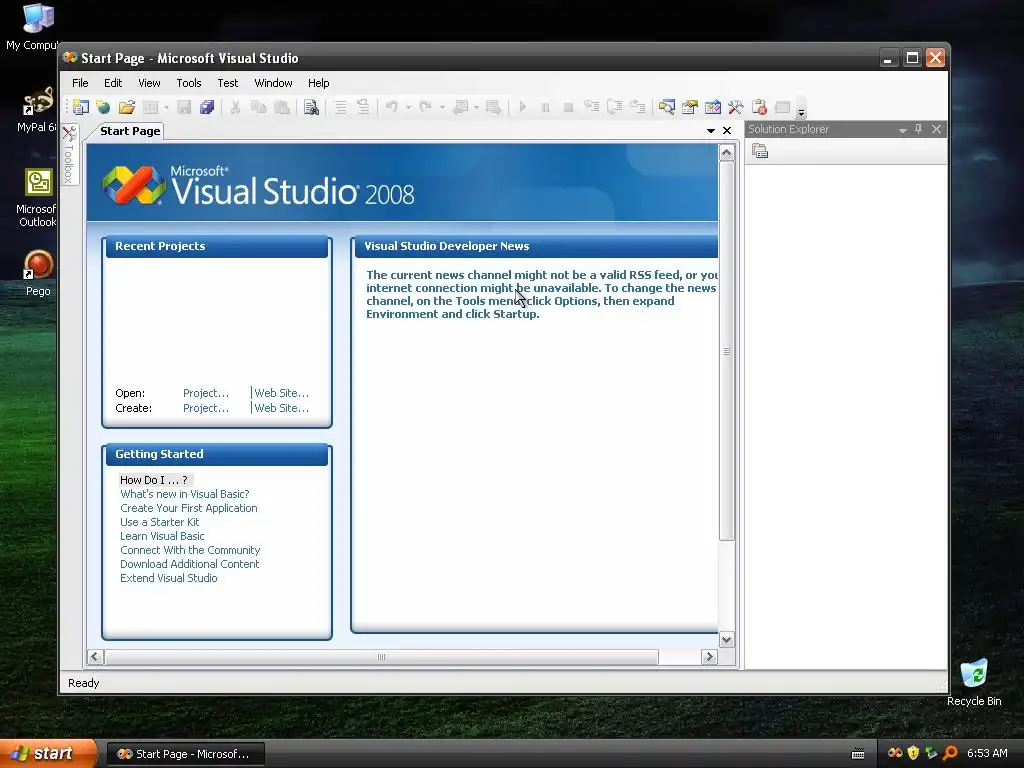Open the active files dropdown beside Start Page
Image resolution: width=1024 pixels, height=768 pixels.
click(711, 131)
